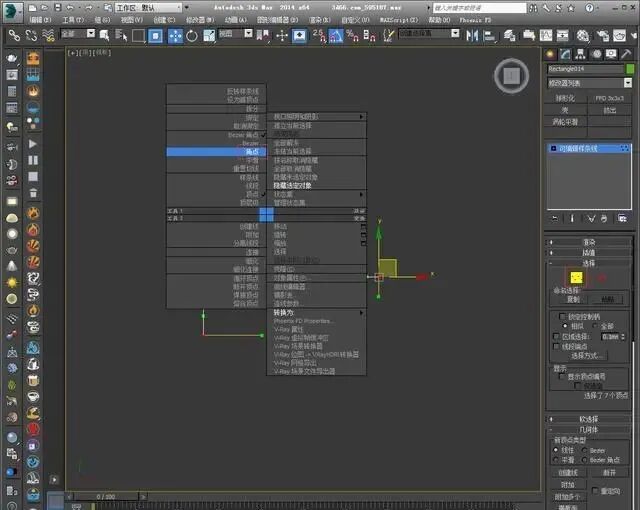Click the 断开 button
640x510 pixels.
pyautogui.click(x=609, y=472)
